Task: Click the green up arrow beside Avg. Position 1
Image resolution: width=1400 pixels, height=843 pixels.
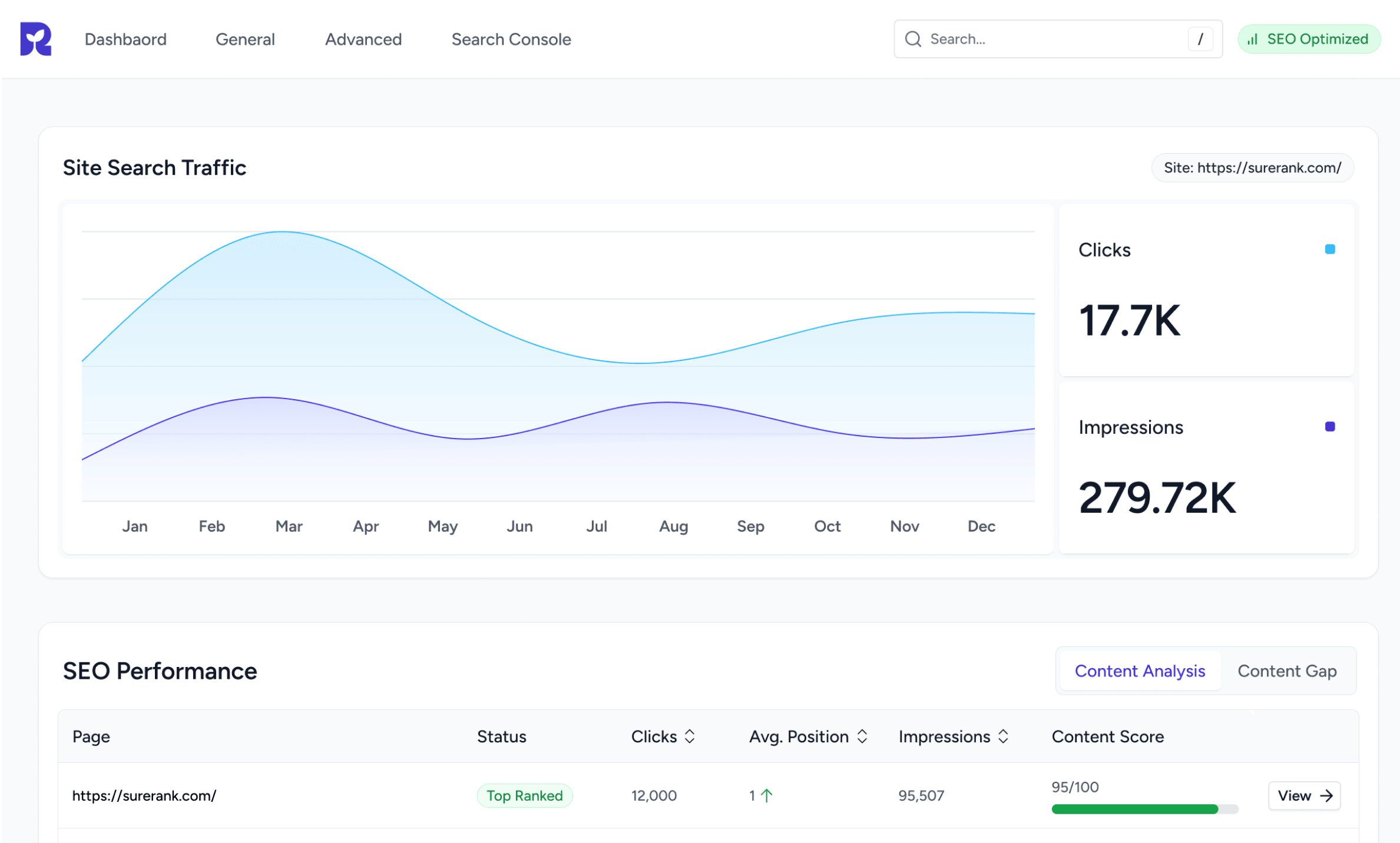Action: point(766,796)
